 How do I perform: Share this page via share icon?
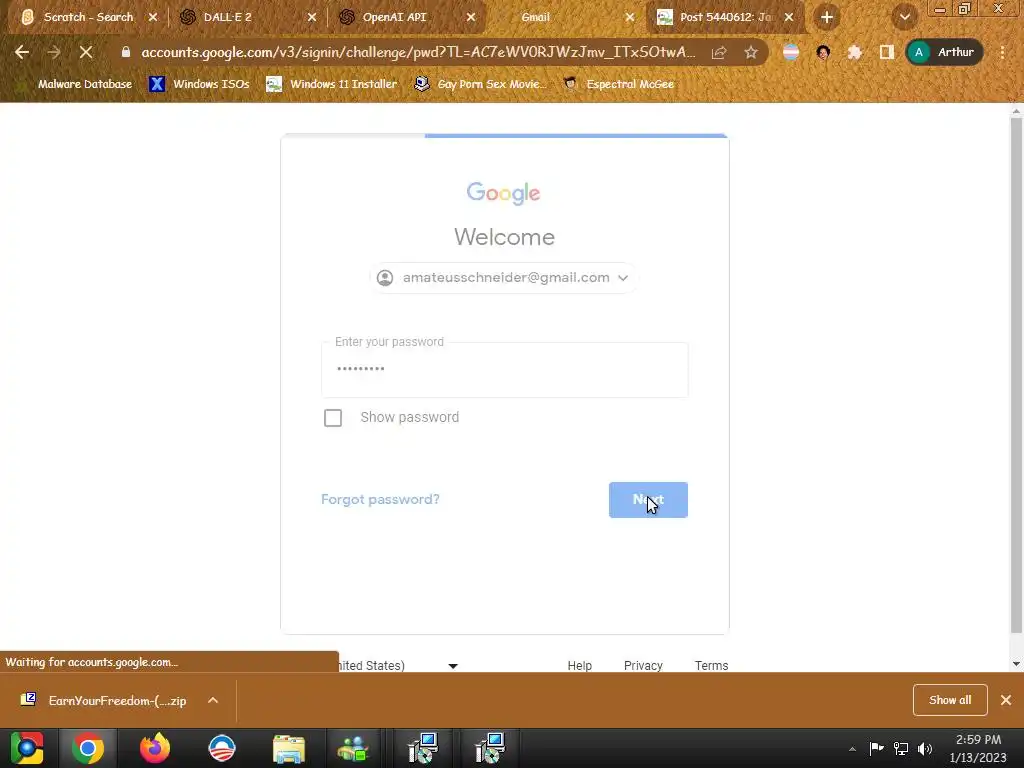(719, 52)
